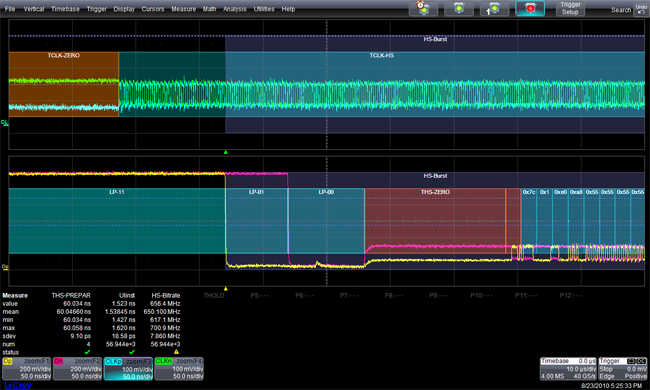Click the THS-ZERO decode region label
Screen dimensions: 650x390
(x=435, y=192)
